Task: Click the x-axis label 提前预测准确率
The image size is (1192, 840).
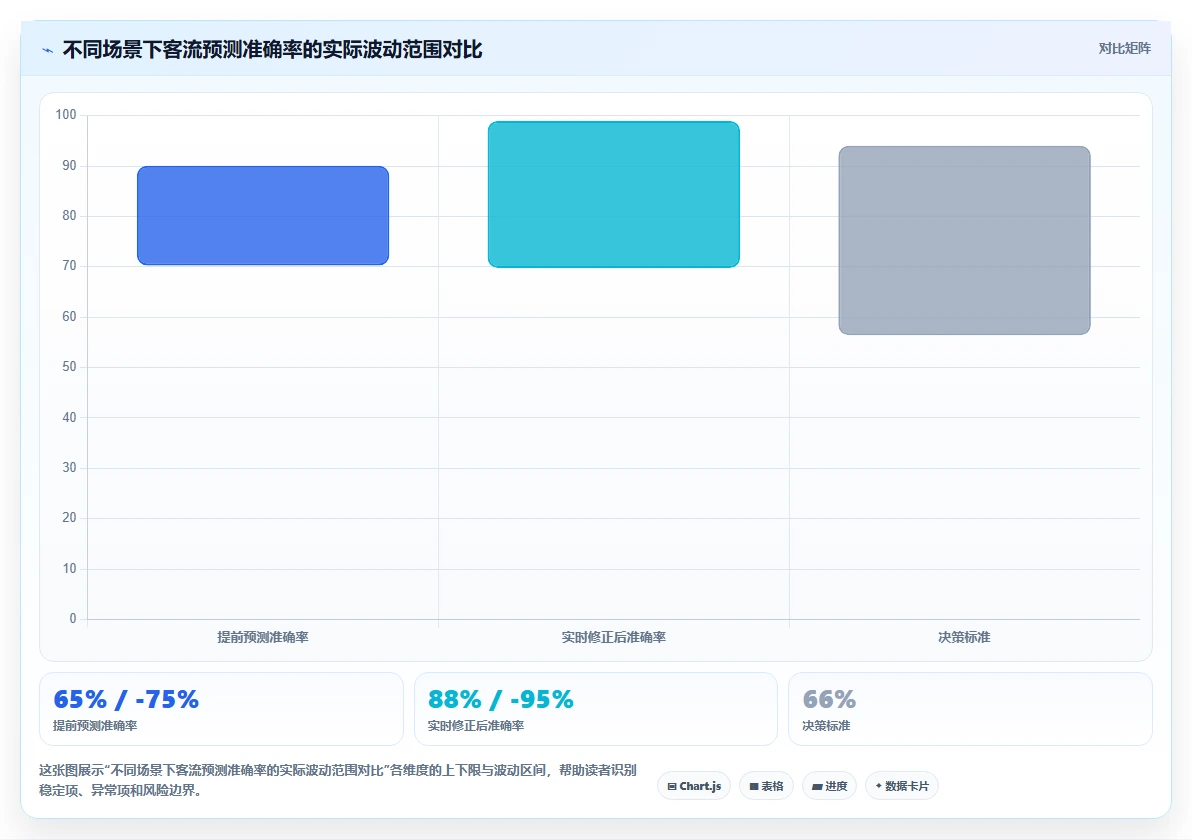Action: coord(263,637)
